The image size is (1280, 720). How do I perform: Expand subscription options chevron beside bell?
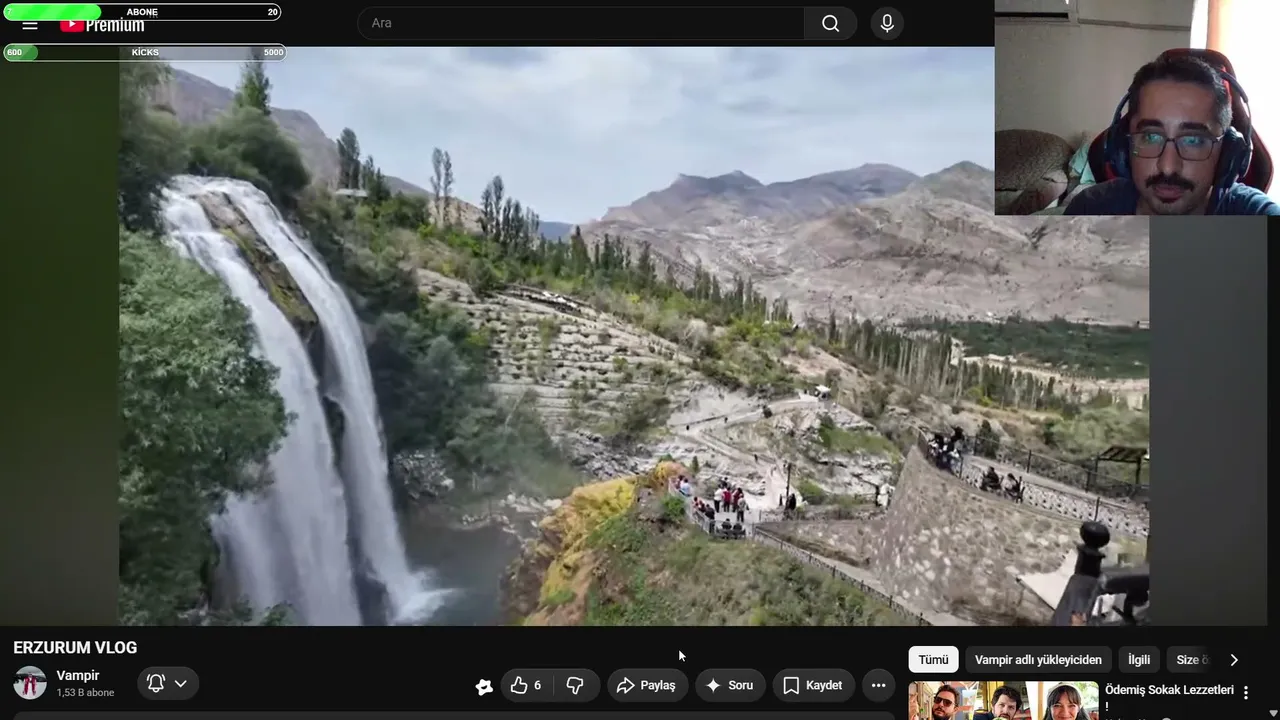pyautogui.click(x=181, y=683)
